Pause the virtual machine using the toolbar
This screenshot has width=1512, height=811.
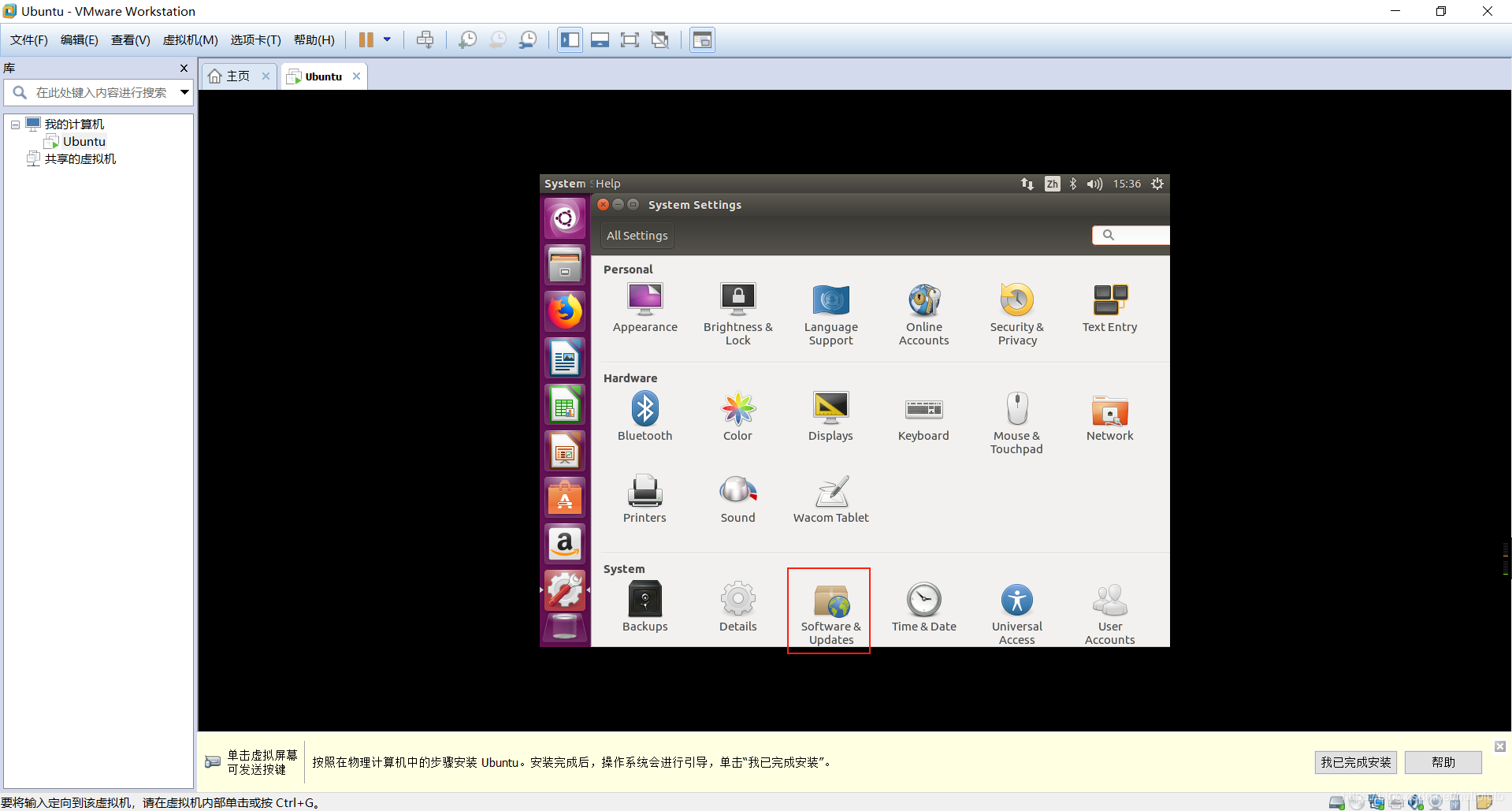(x=366, y=39)
